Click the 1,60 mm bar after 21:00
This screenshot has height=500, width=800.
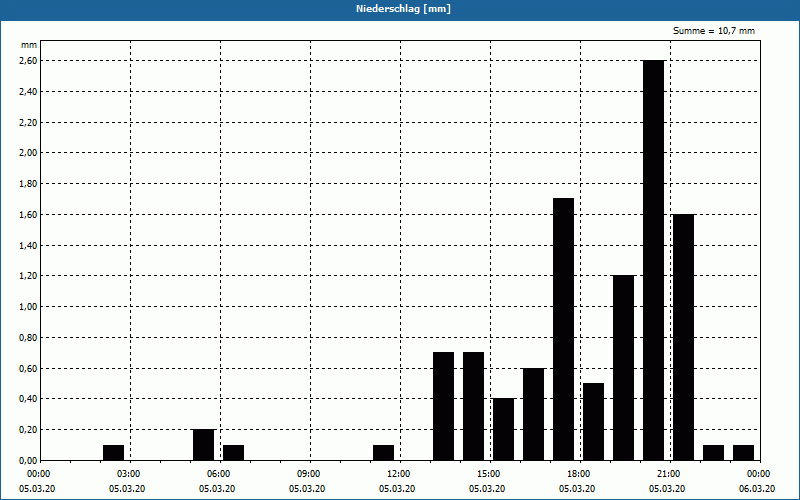684,337
